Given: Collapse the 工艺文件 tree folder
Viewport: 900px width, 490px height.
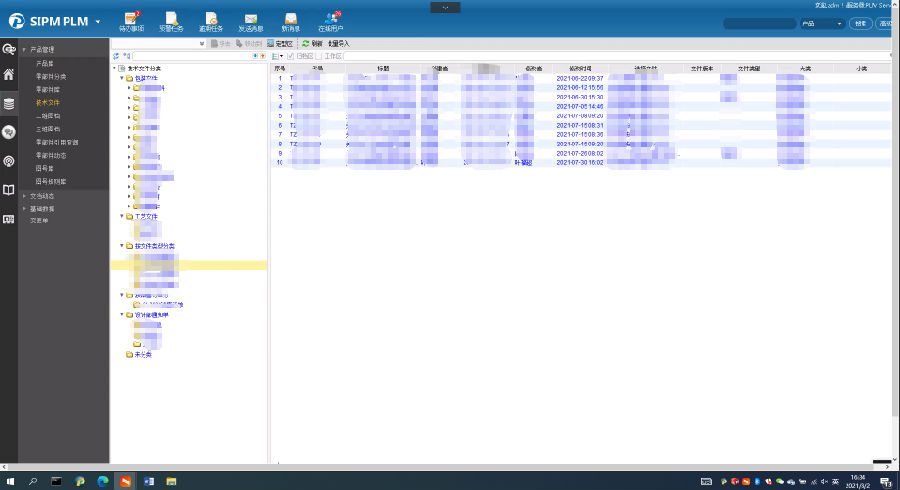Looking at the screenshot, I should pos(122,216).
